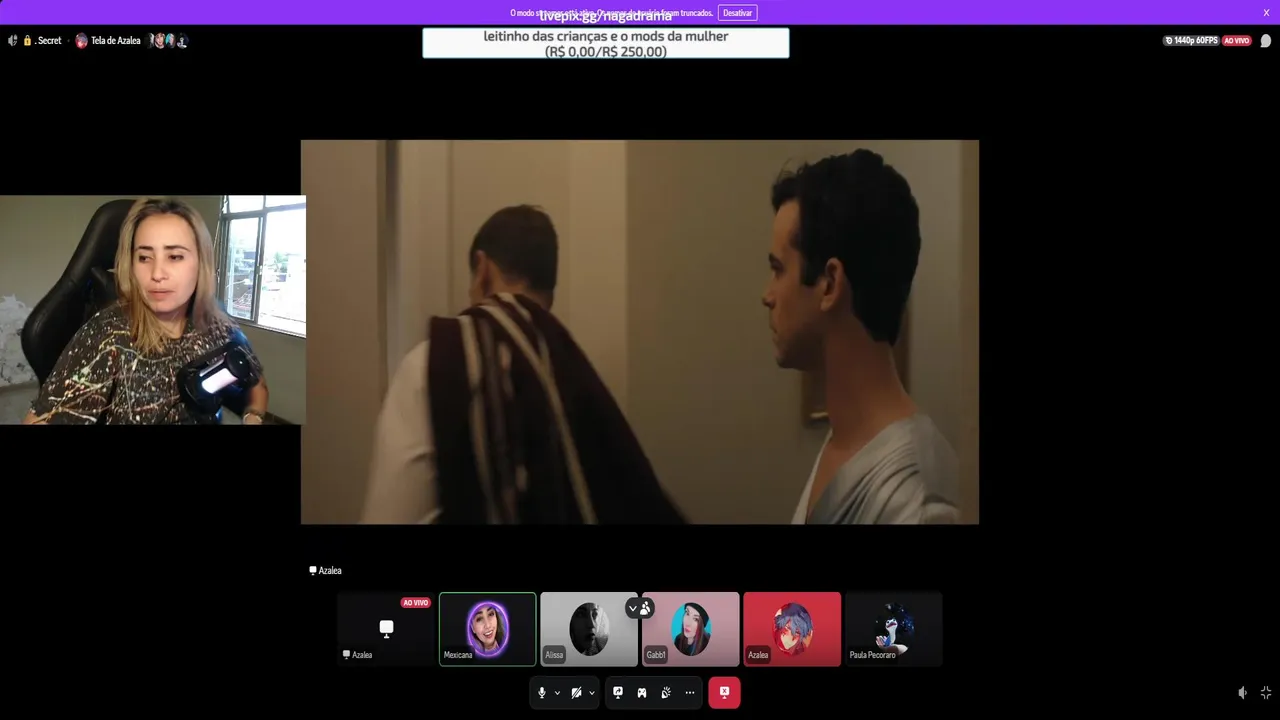Viewport: 1280px width, 720px height.
Task: Click the AO VIVO badge on Azalea tile
Action: [x=415, y=603]
